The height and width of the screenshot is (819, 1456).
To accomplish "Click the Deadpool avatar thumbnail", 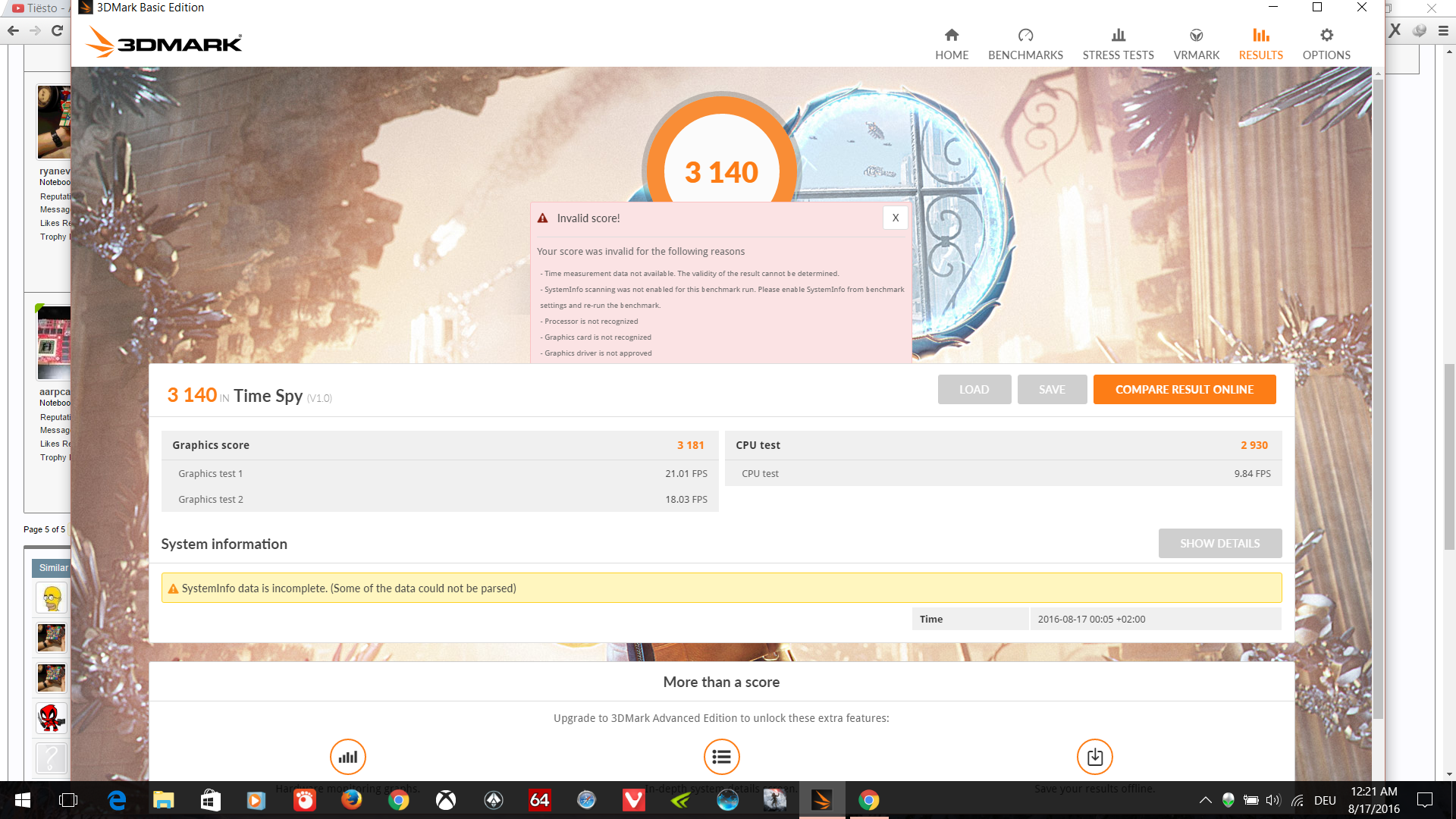I will [51, 717].
